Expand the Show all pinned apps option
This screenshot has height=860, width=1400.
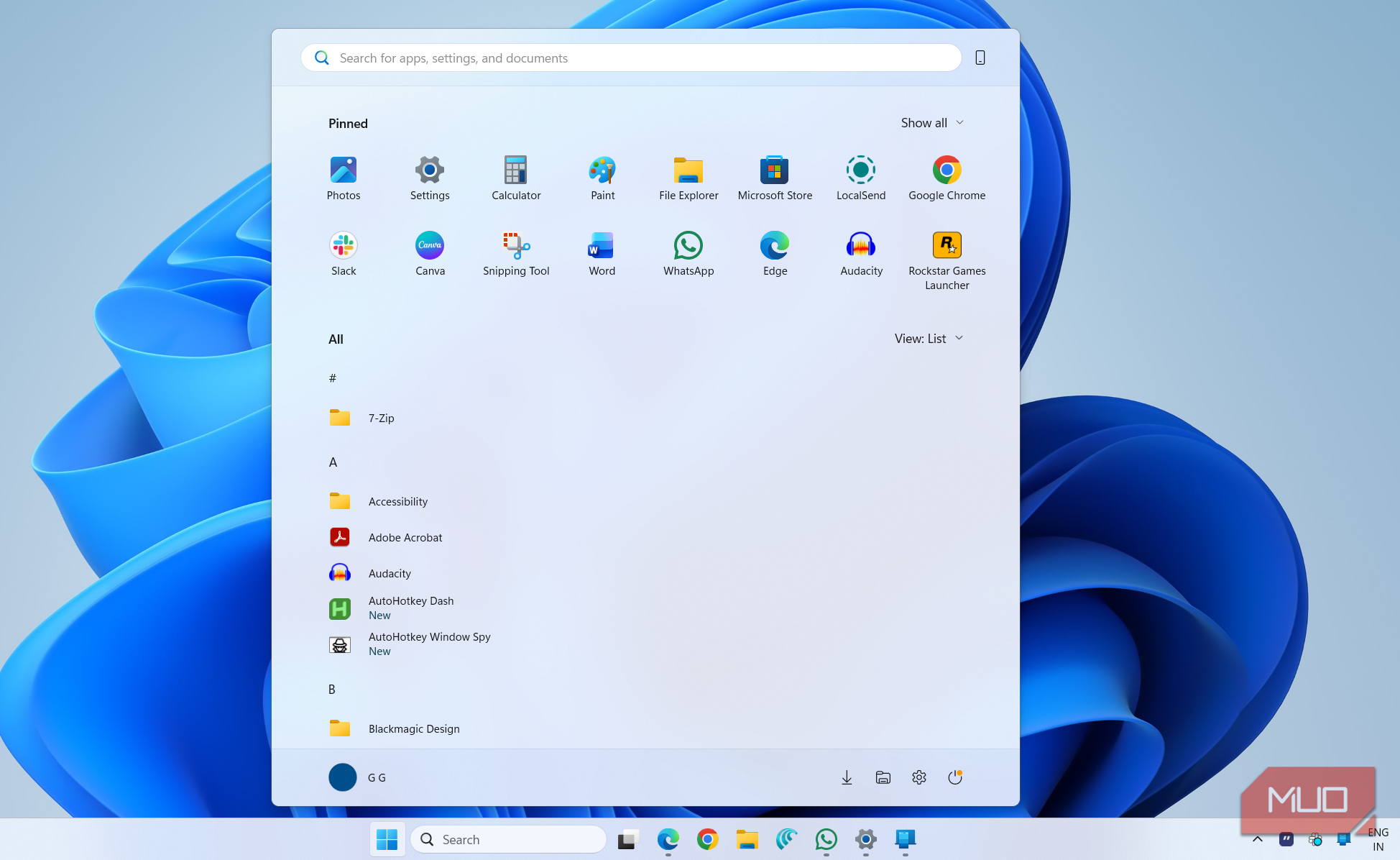coord(932,123)
